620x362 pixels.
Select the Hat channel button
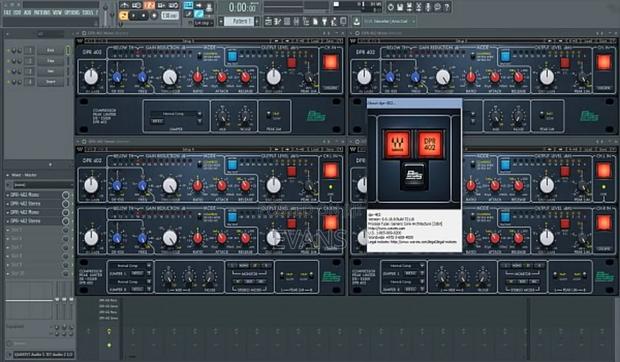coord(51,72)
